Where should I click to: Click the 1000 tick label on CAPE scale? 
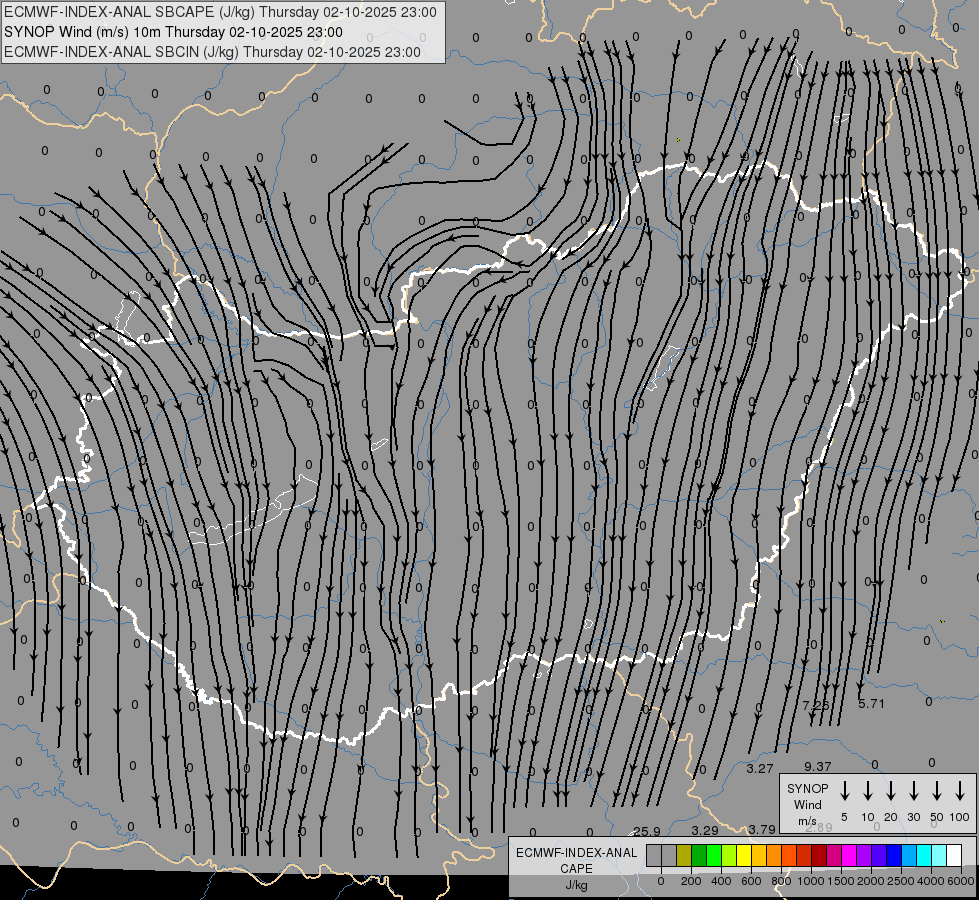pos(811,881)
